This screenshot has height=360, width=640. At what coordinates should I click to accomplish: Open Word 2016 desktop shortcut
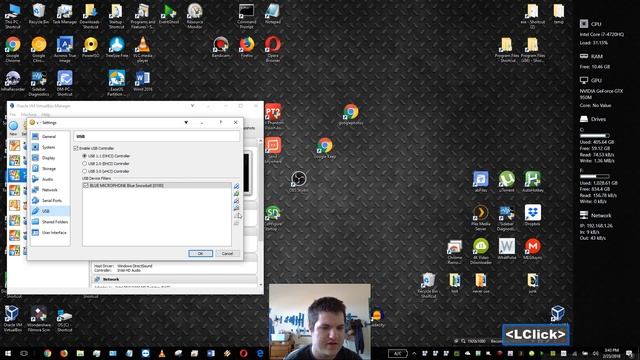click(142, 80)
